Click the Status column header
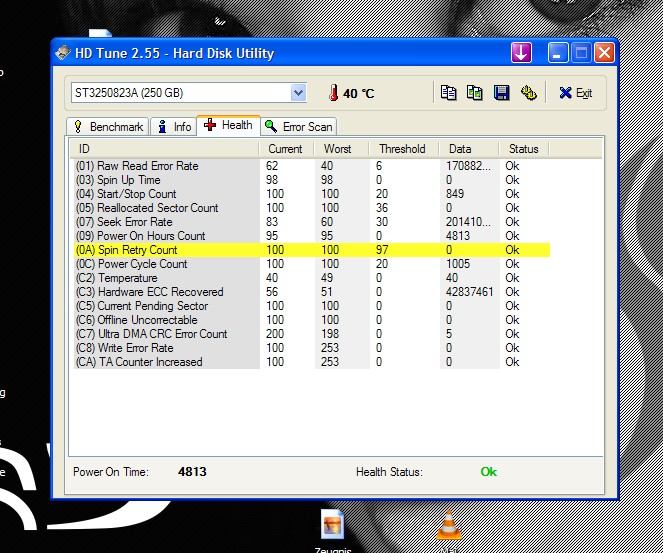This screenshot has width=663, height=553. pyautogui.click(x=524, y=149)
